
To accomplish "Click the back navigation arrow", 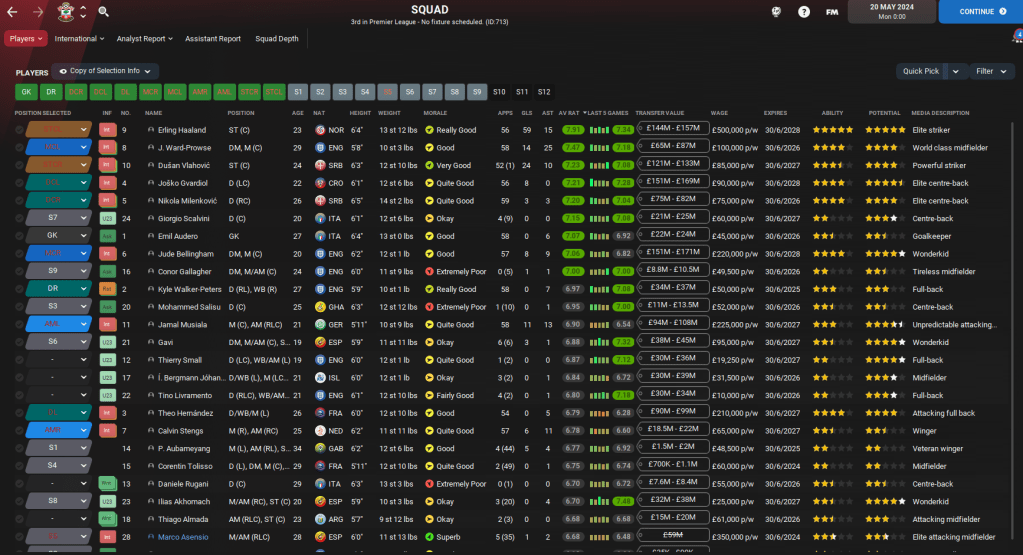I will click(x=13, y=12).
